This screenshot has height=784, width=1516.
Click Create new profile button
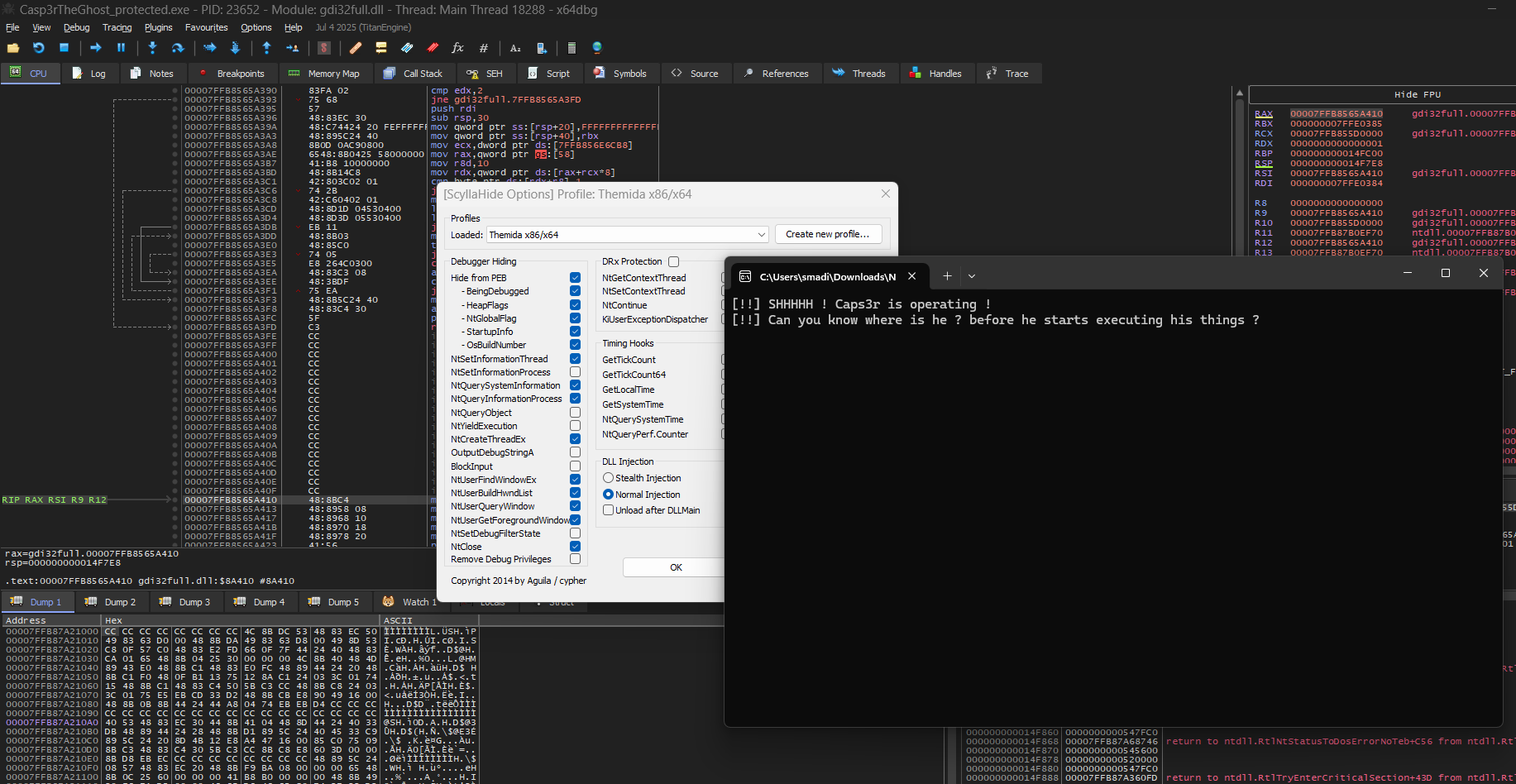point(828,235)
